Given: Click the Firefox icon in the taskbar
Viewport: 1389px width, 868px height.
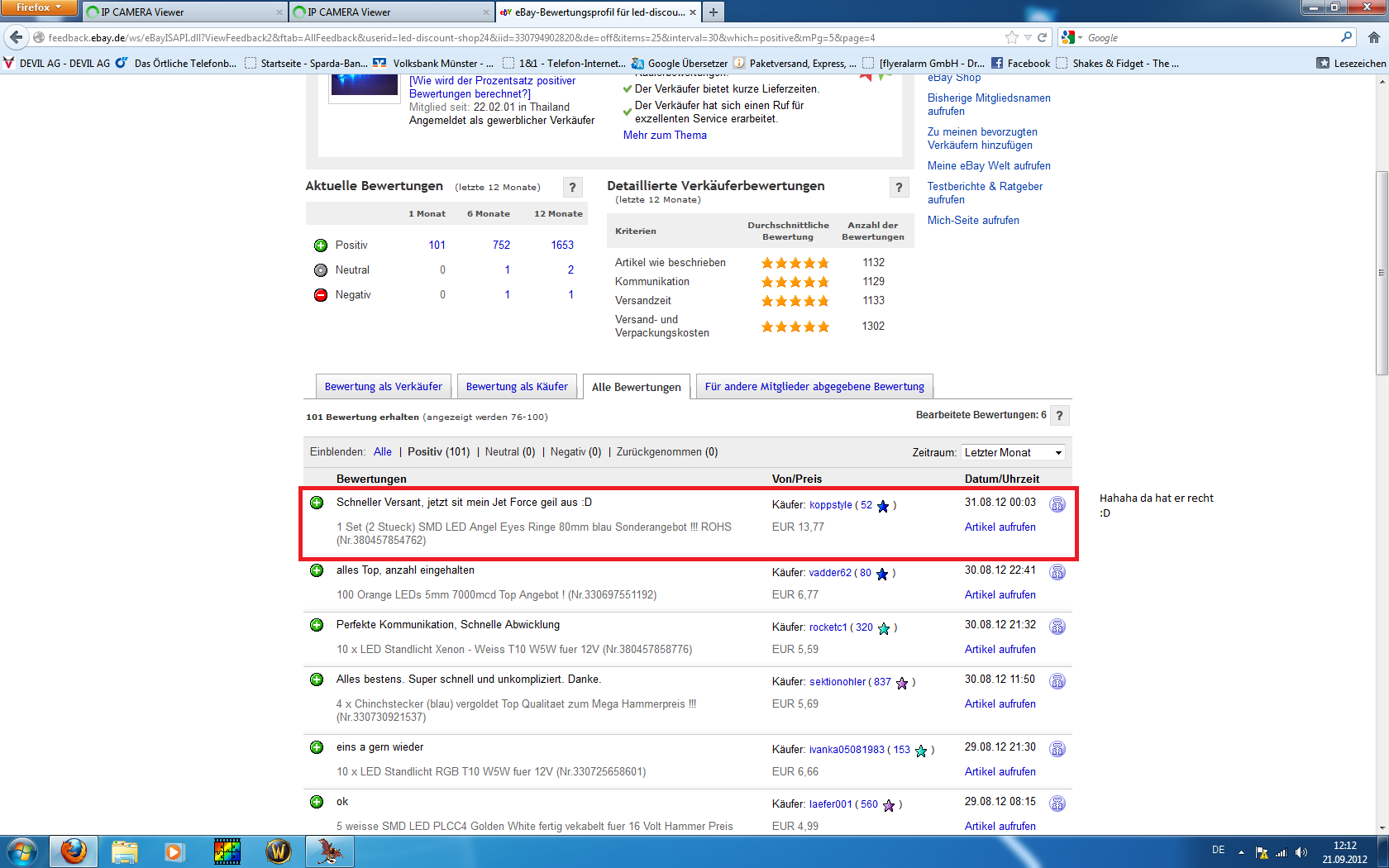Looking at the screenshot, I should [x=74, y=851].
